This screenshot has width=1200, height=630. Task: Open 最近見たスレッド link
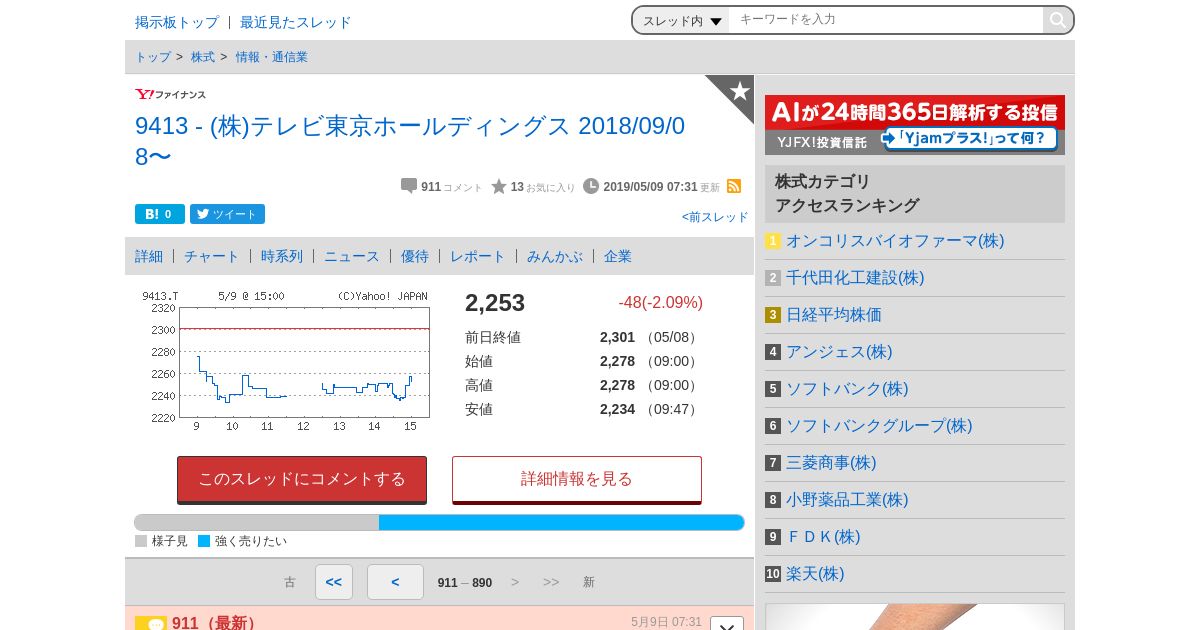pos(296,22)
